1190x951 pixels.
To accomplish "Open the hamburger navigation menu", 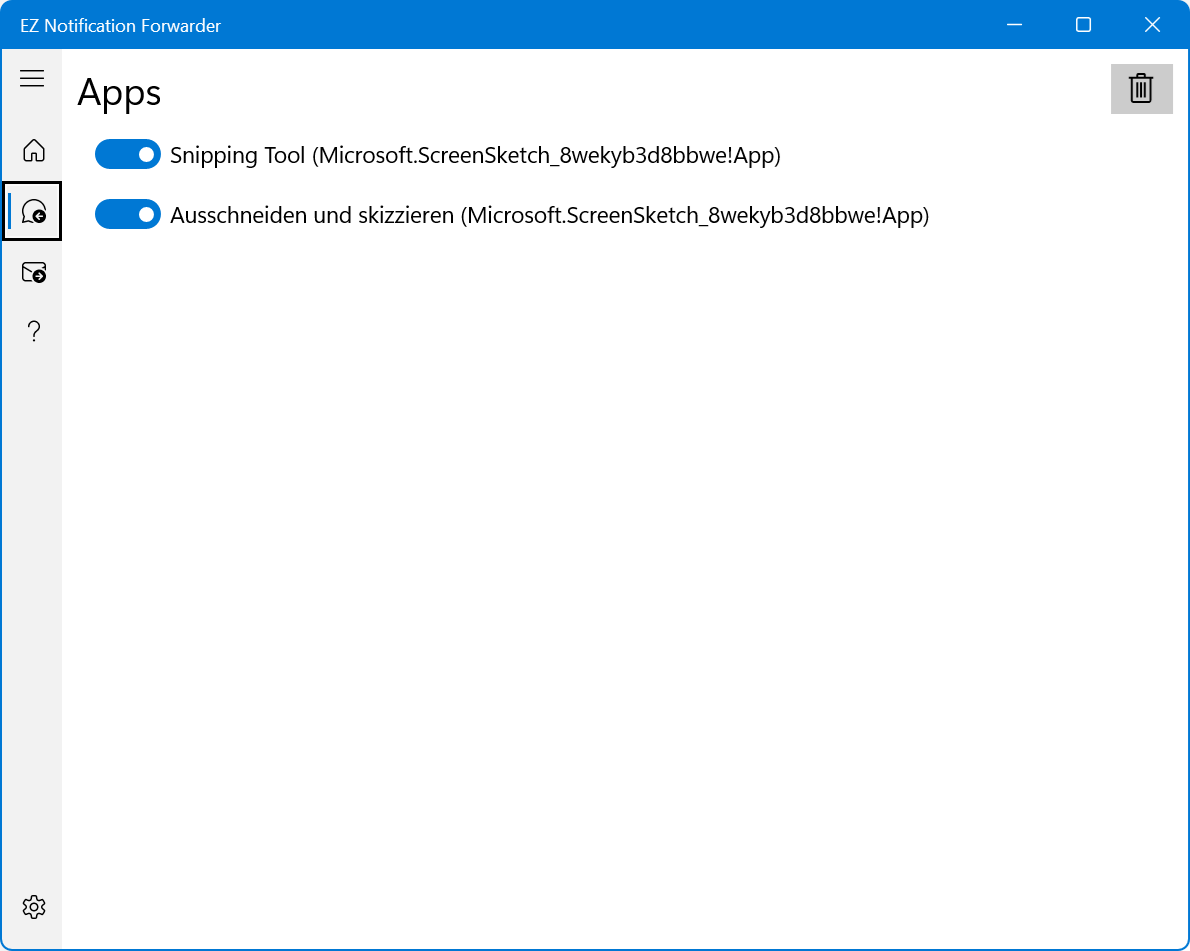I will (32, 78).
